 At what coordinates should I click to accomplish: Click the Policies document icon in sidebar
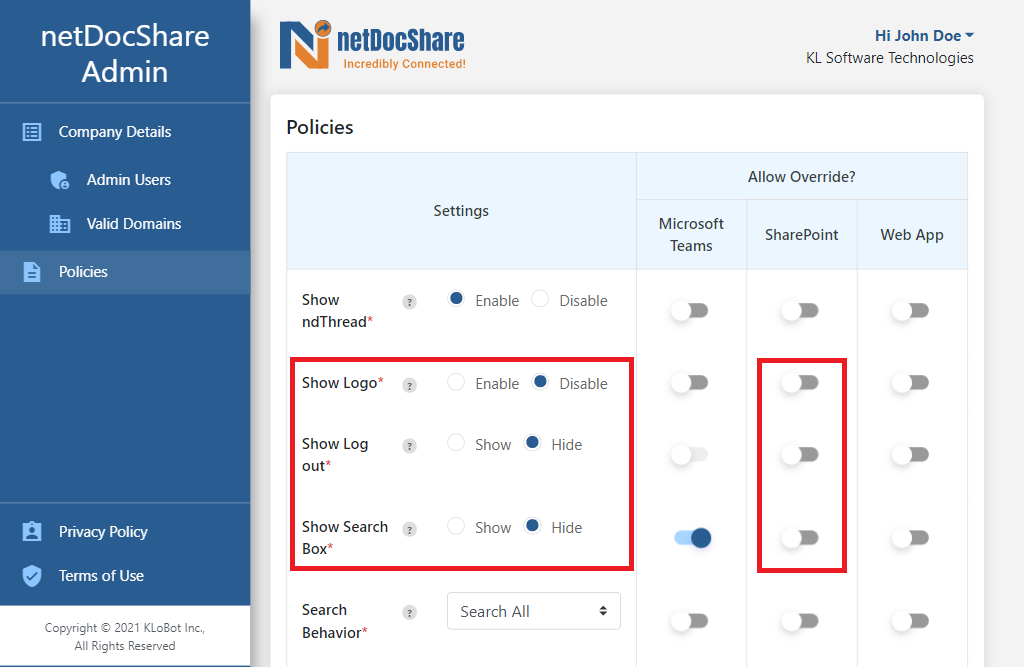pos(31,272)
